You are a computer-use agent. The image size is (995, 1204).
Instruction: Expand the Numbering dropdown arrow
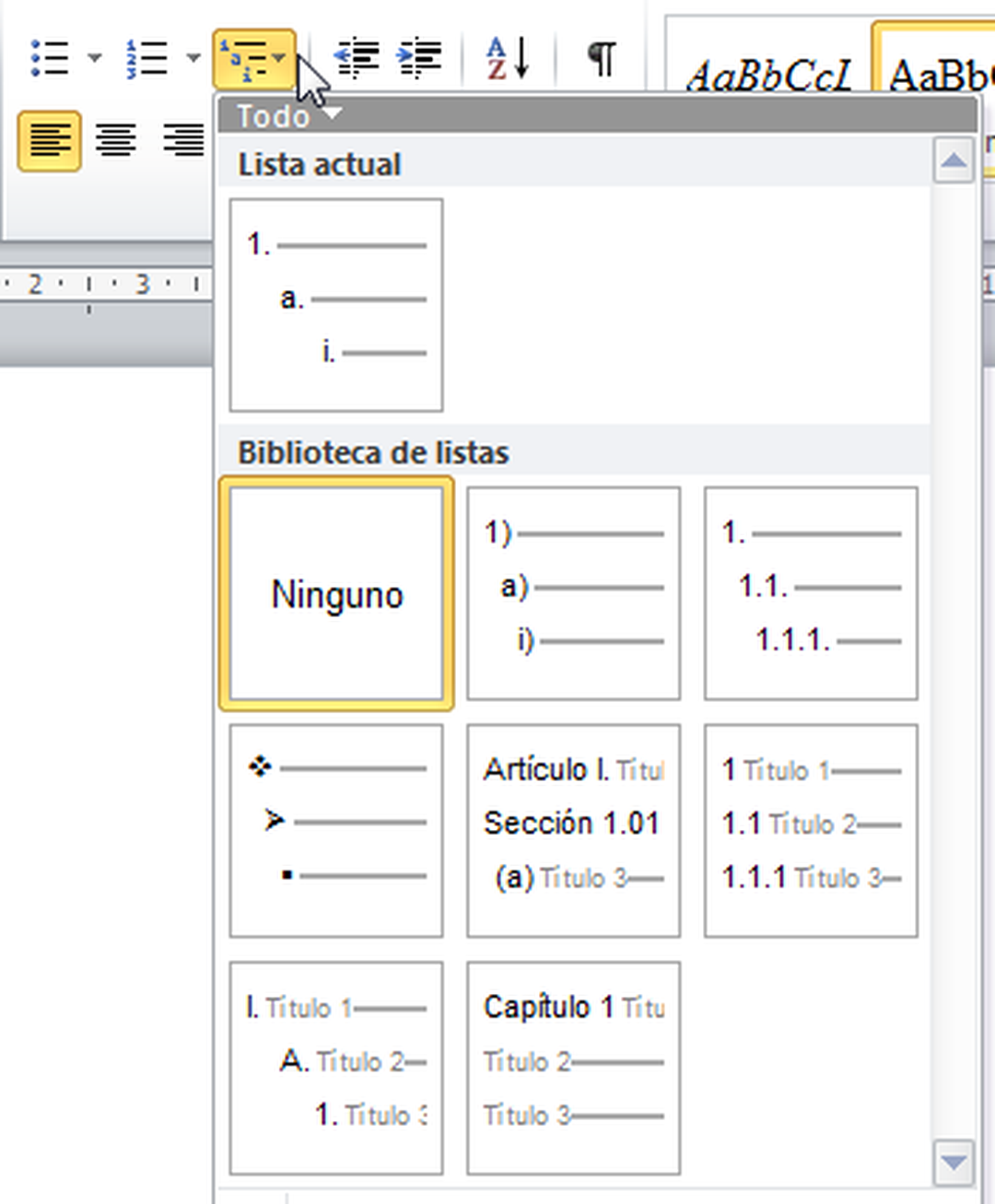192,55
